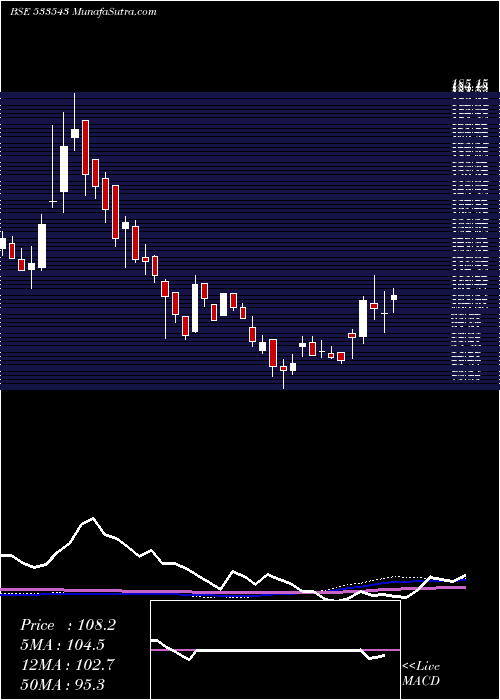Screen dimensions: 500x700
Task: Click the 12MA : 102.7 value
Action: pos(67,664)
